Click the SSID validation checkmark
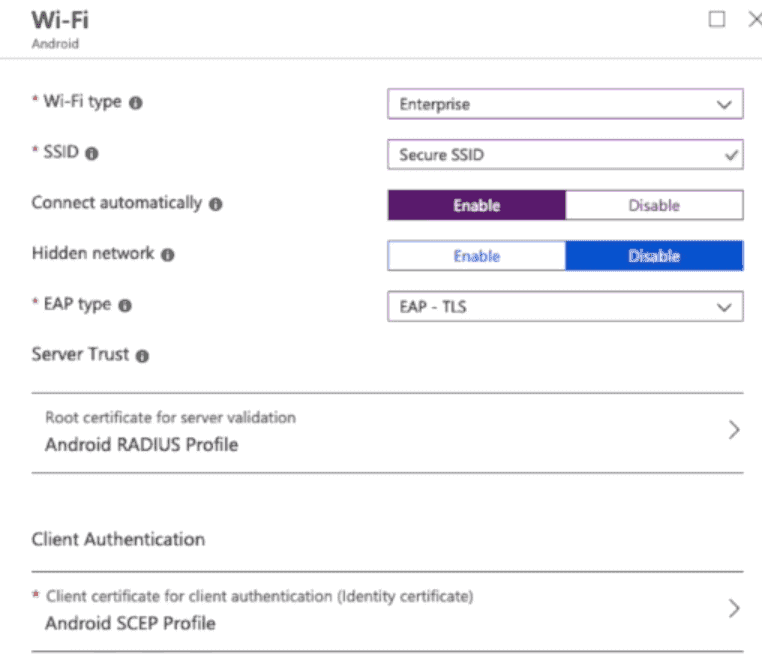The width and height of the screenshot is (762, 669). (731, 155)
